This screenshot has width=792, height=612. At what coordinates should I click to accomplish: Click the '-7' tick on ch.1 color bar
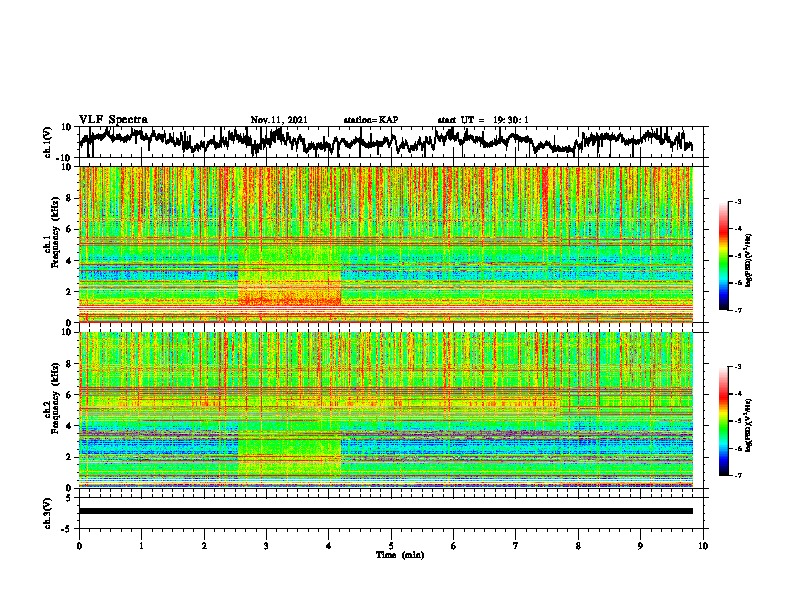(737, 310)
